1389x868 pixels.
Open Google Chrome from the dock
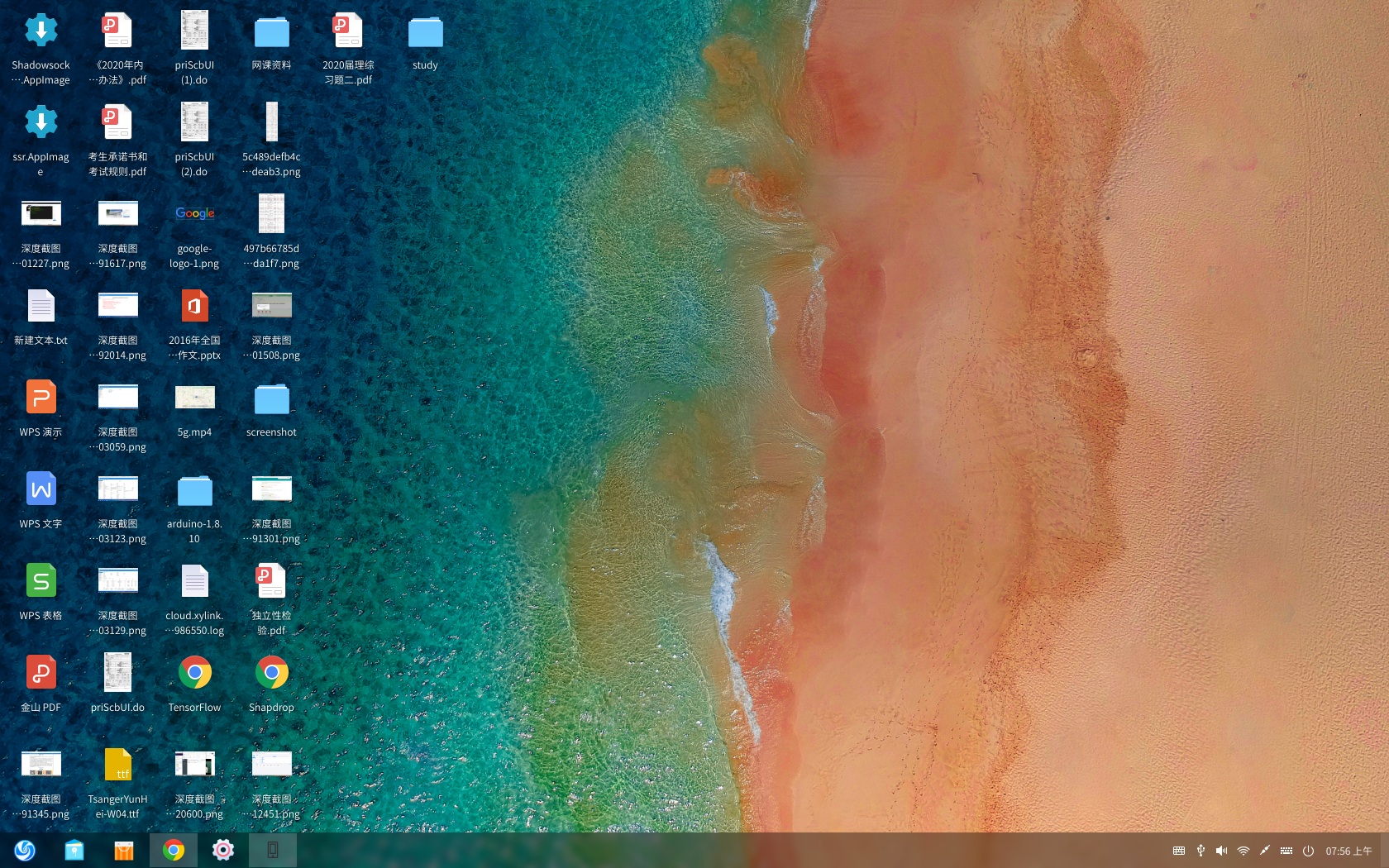174,850
